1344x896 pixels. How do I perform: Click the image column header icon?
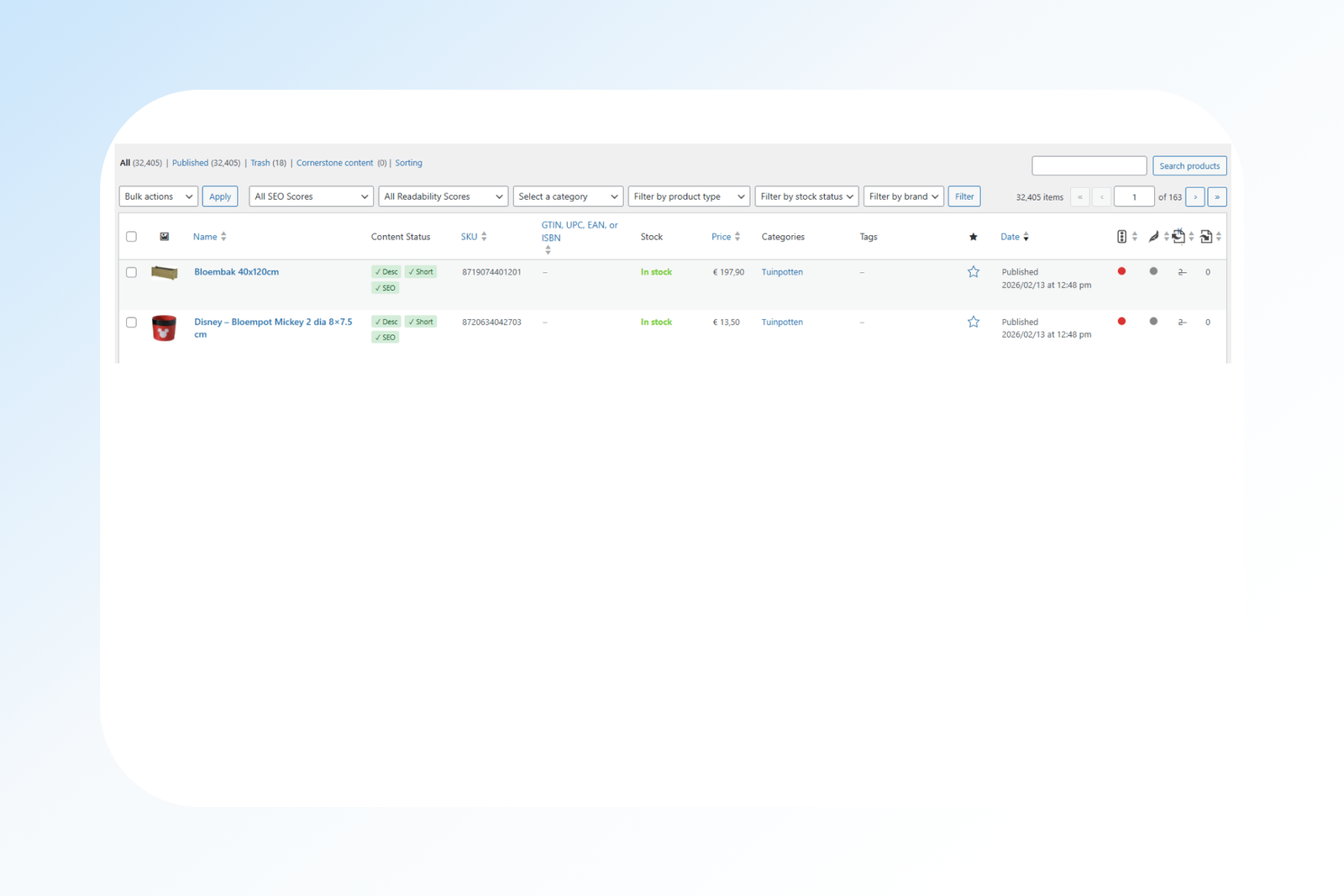[x=165, y=237]
